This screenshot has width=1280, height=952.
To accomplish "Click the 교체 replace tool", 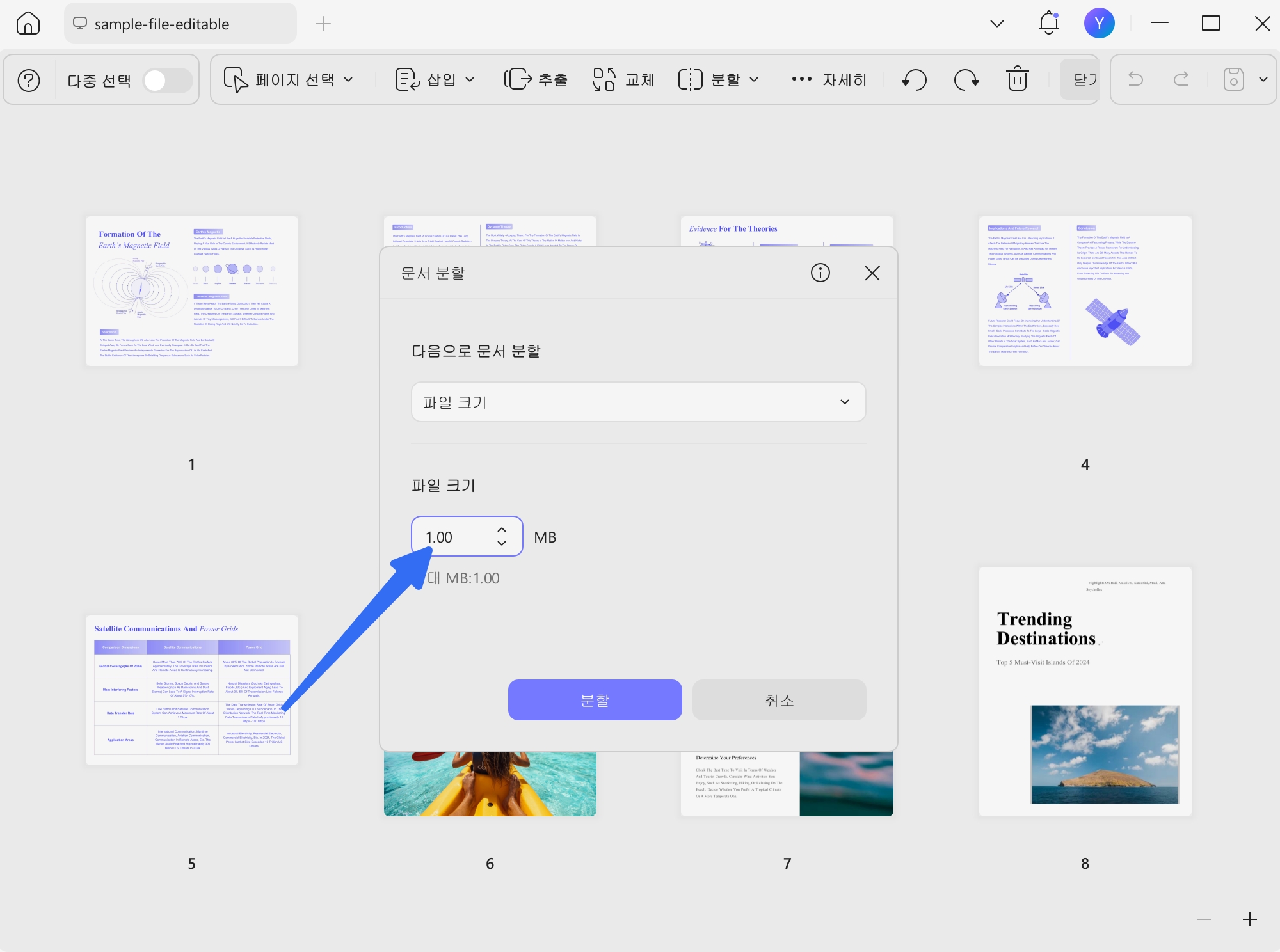I will (x=623, y=80).
